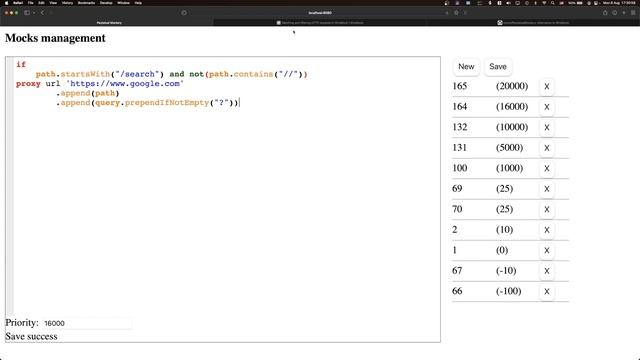Remove mock 132 using the X

[547, 127]
